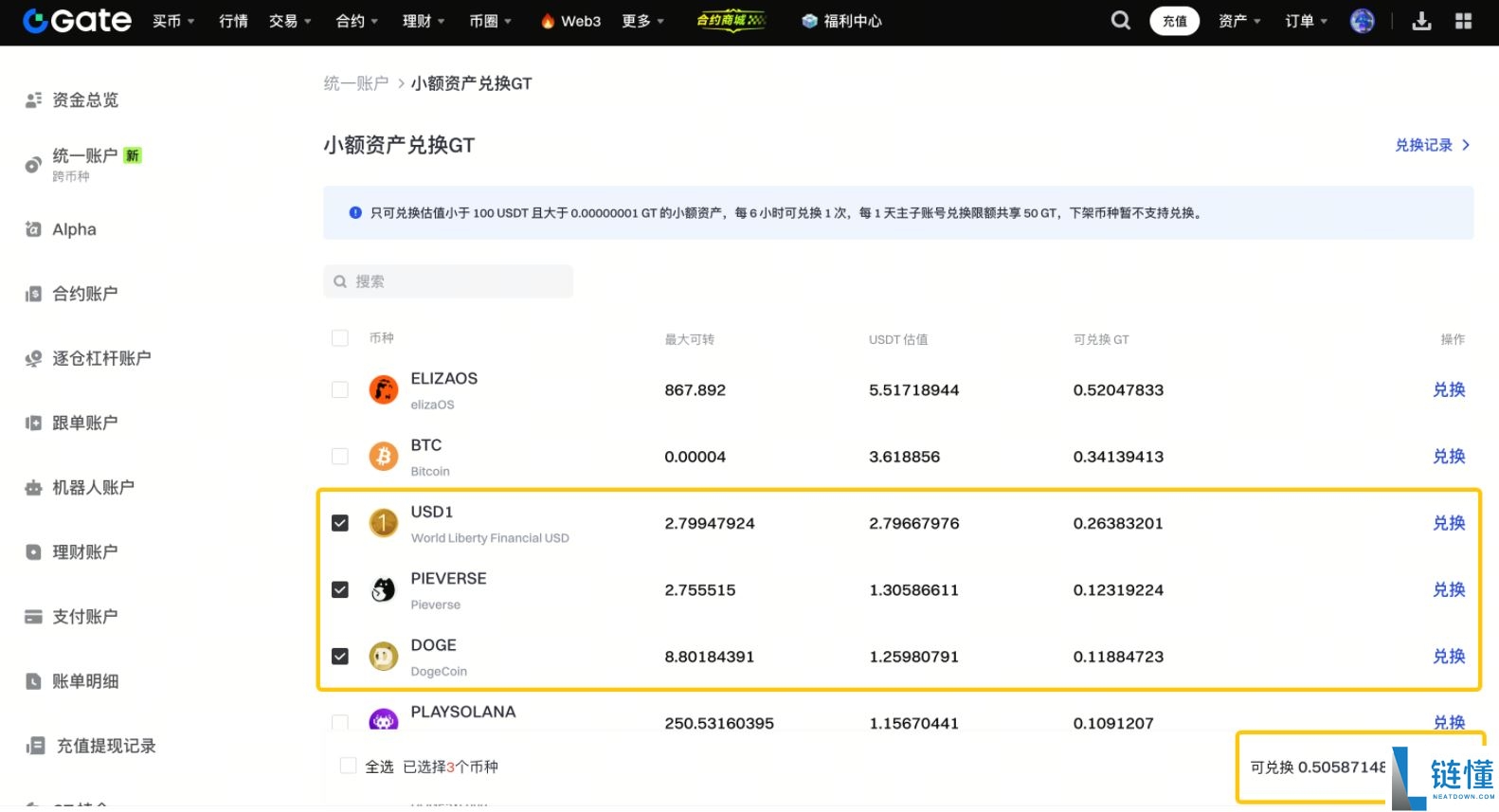The height and width of the screenshot is (812, 1499).
Task: Check the BTC row checkbox
Action: [x=340, y=457]
